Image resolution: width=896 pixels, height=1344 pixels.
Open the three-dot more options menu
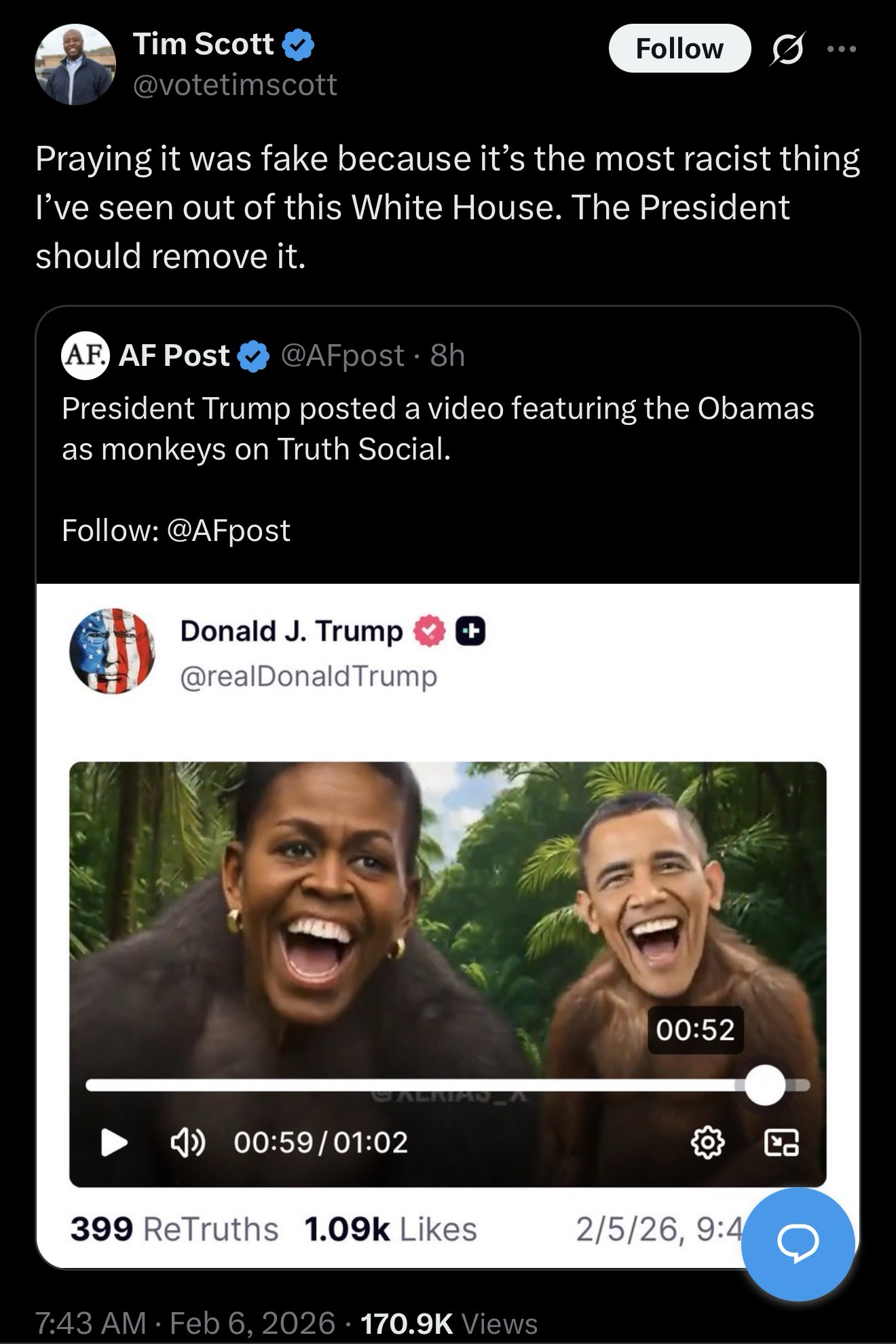(x=842, y=48)
